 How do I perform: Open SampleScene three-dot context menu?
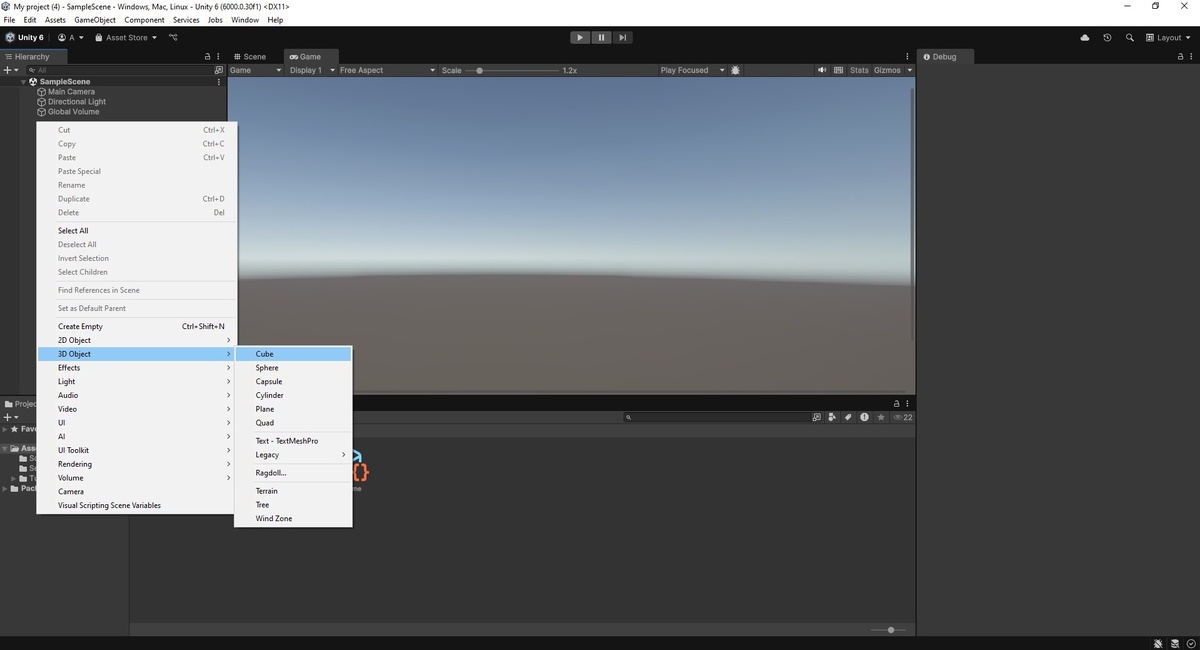coord(219,82)
